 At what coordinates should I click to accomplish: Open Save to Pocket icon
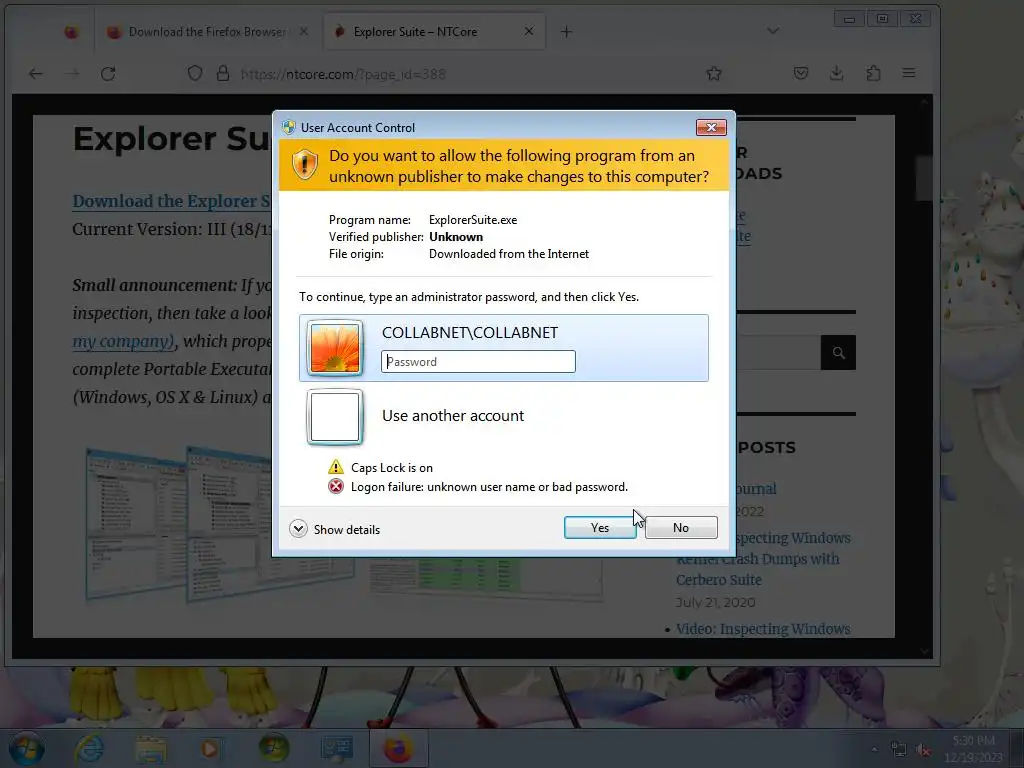coord(801,73)
